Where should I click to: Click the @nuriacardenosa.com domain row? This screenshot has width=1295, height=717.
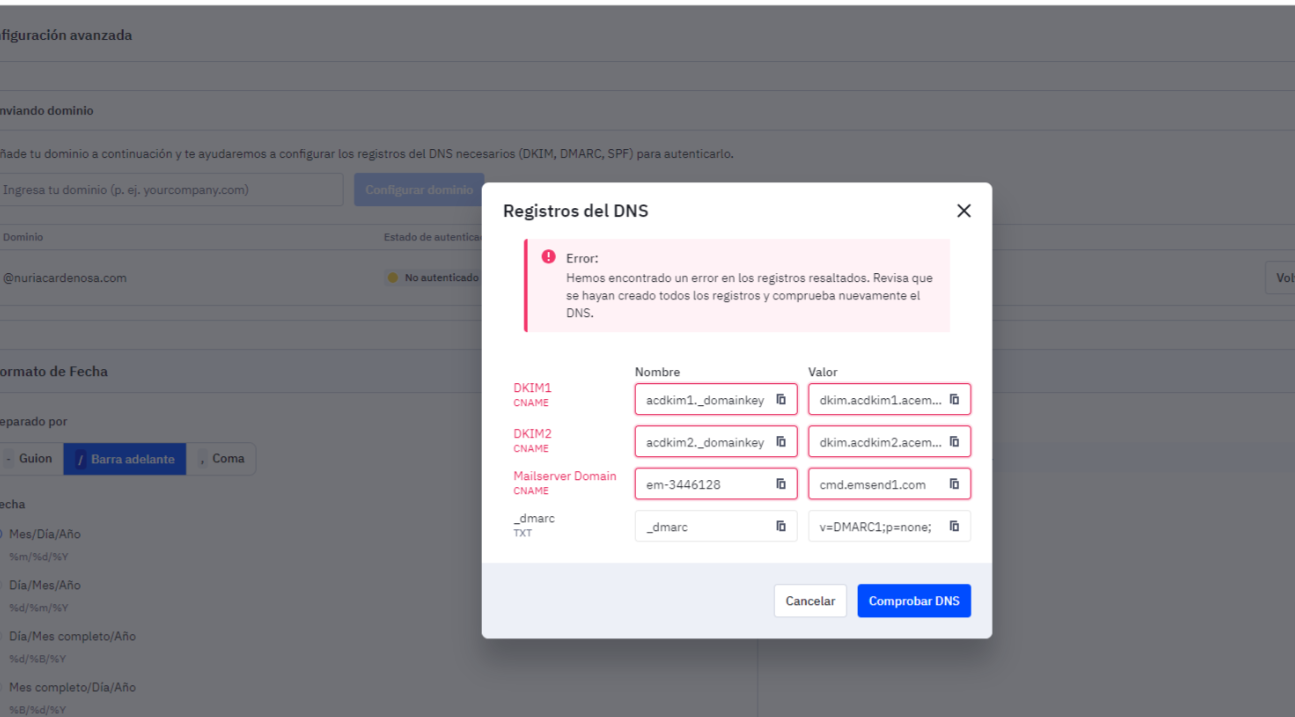(64, 278)
